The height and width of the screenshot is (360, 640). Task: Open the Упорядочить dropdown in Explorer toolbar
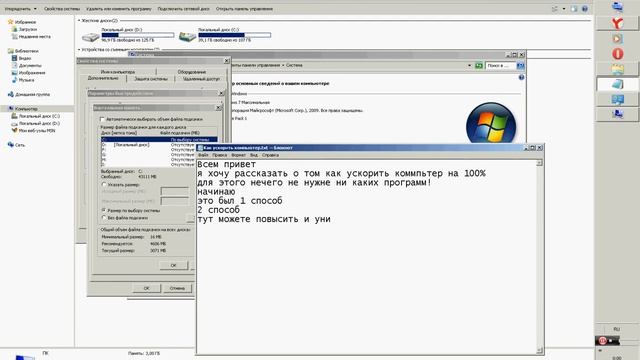[20, 9]
